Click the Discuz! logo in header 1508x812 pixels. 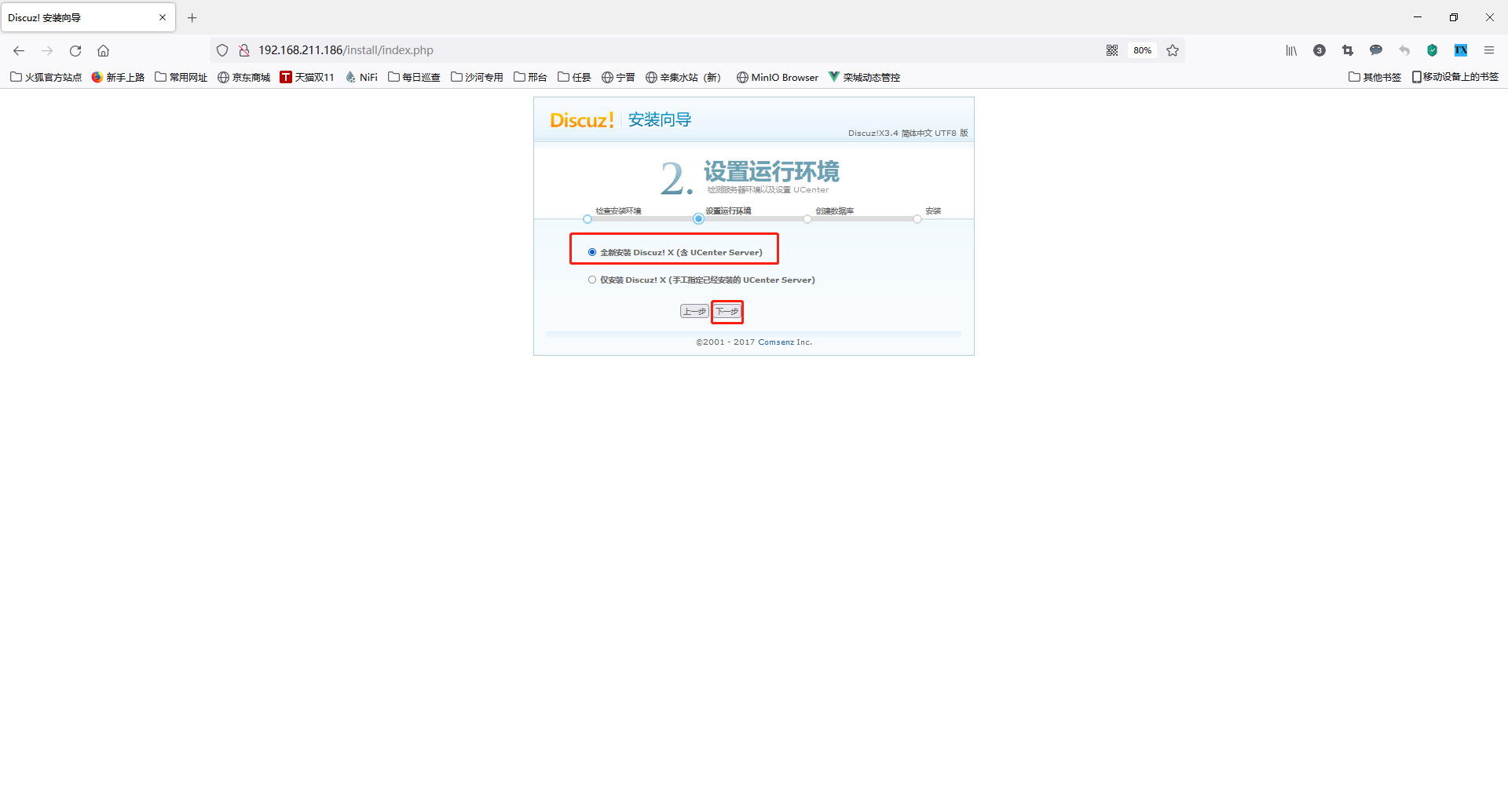tap(582, 120)
